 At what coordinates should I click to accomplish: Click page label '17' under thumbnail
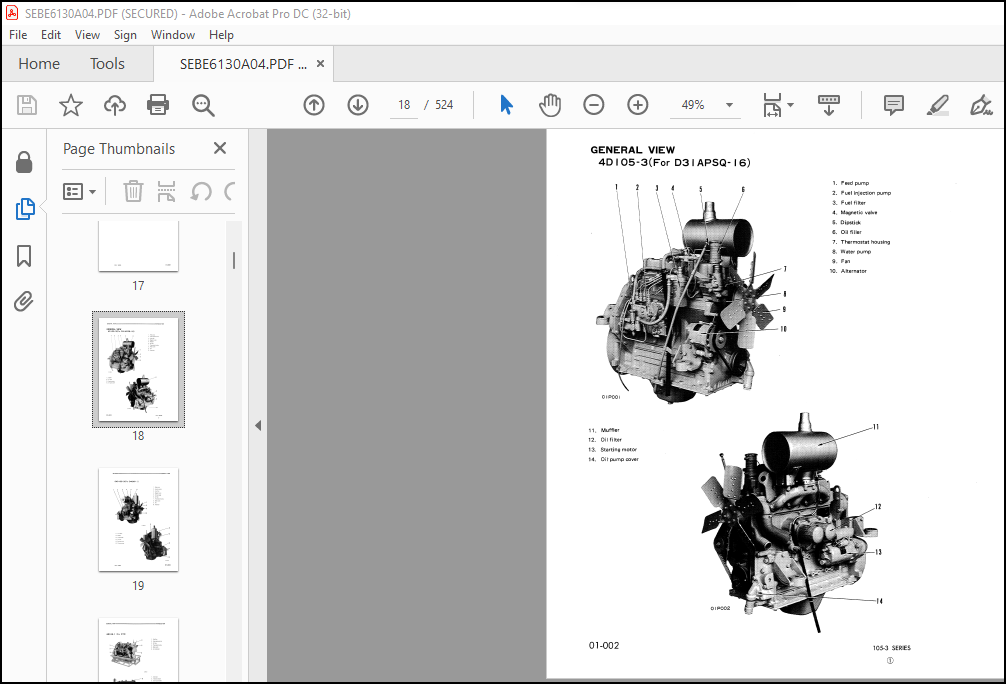138,286
